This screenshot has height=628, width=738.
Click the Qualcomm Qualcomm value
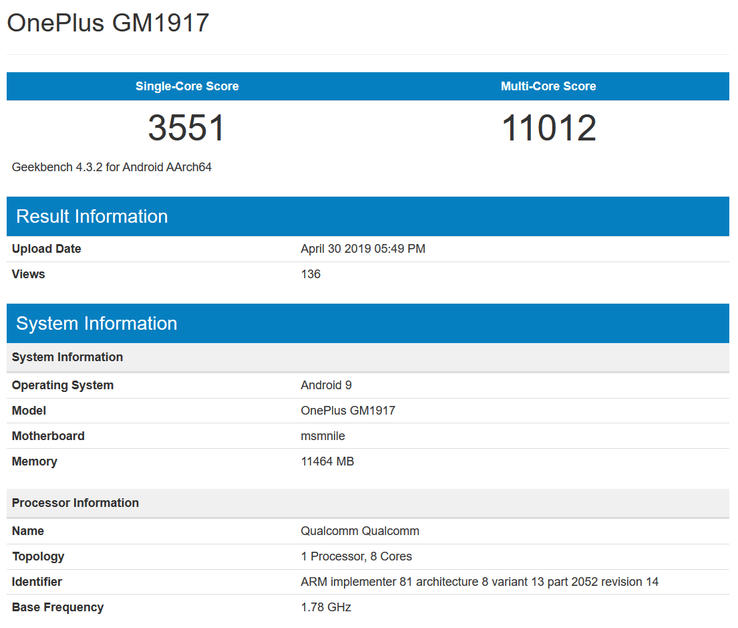pos(360,531)
